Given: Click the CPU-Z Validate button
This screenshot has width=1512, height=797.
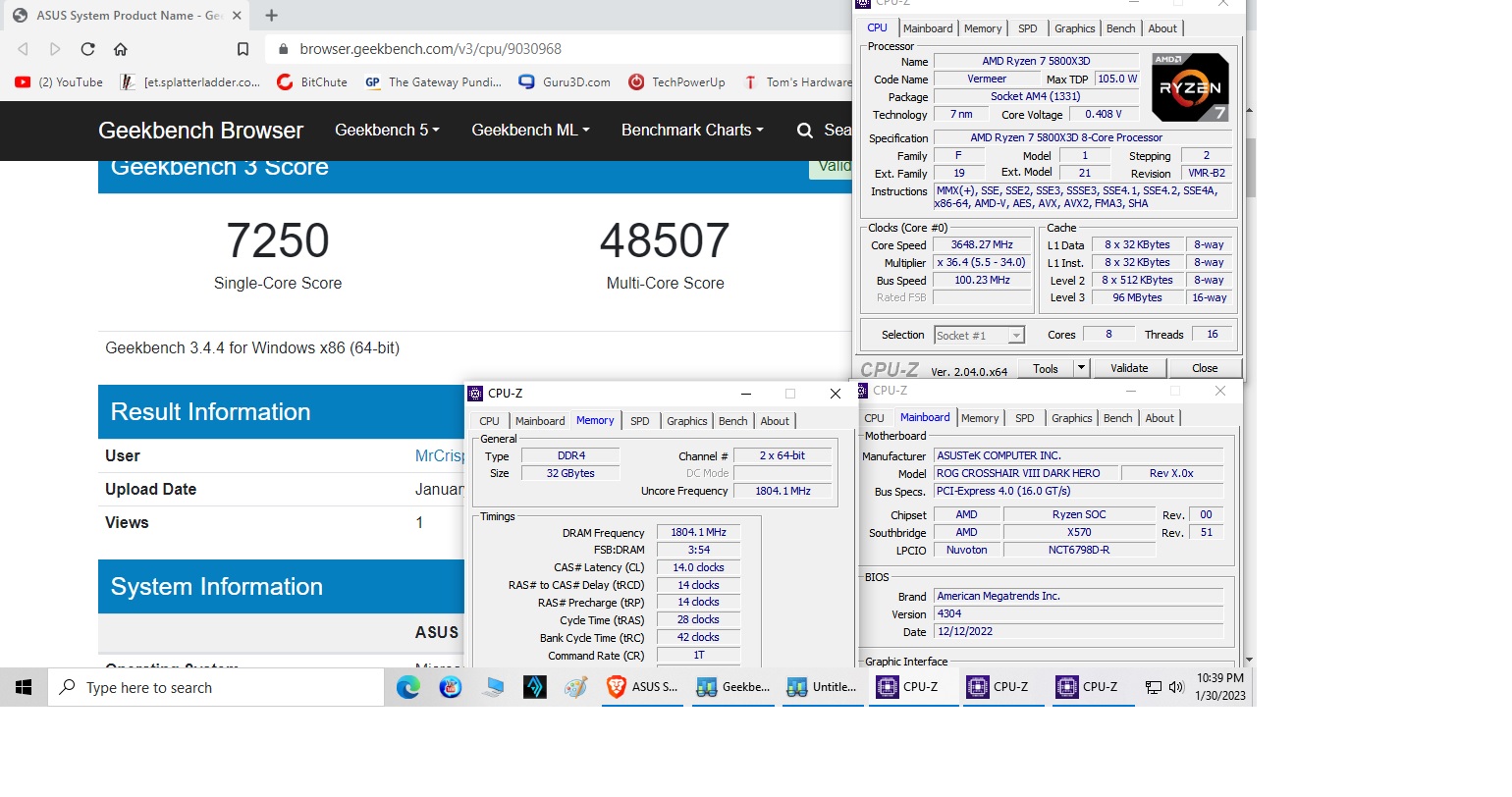Looking at the screenshot, I should pos(1129,368).
